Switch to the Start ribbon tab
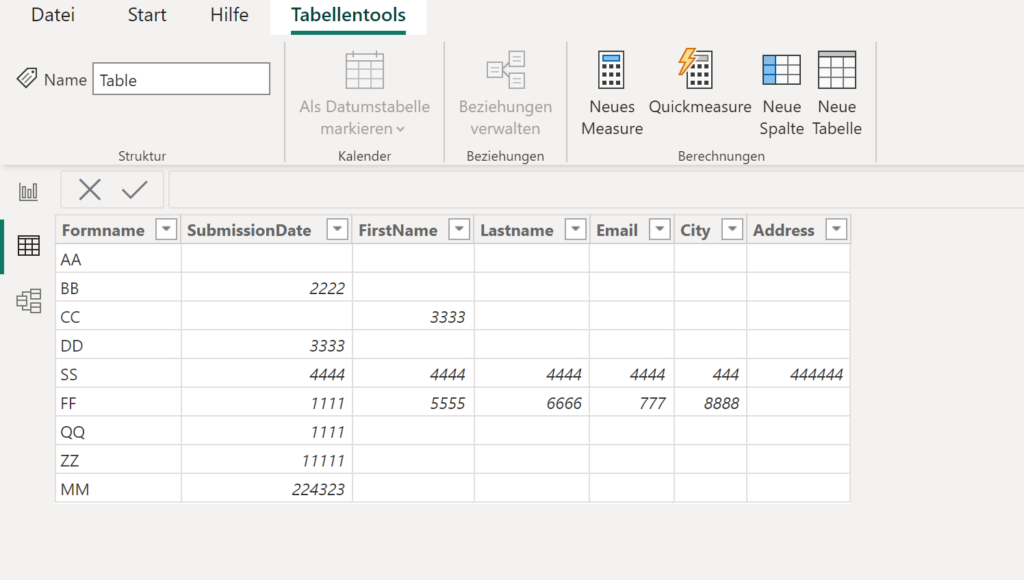The height and width of the screenshot is (580, 1024). 146,15
